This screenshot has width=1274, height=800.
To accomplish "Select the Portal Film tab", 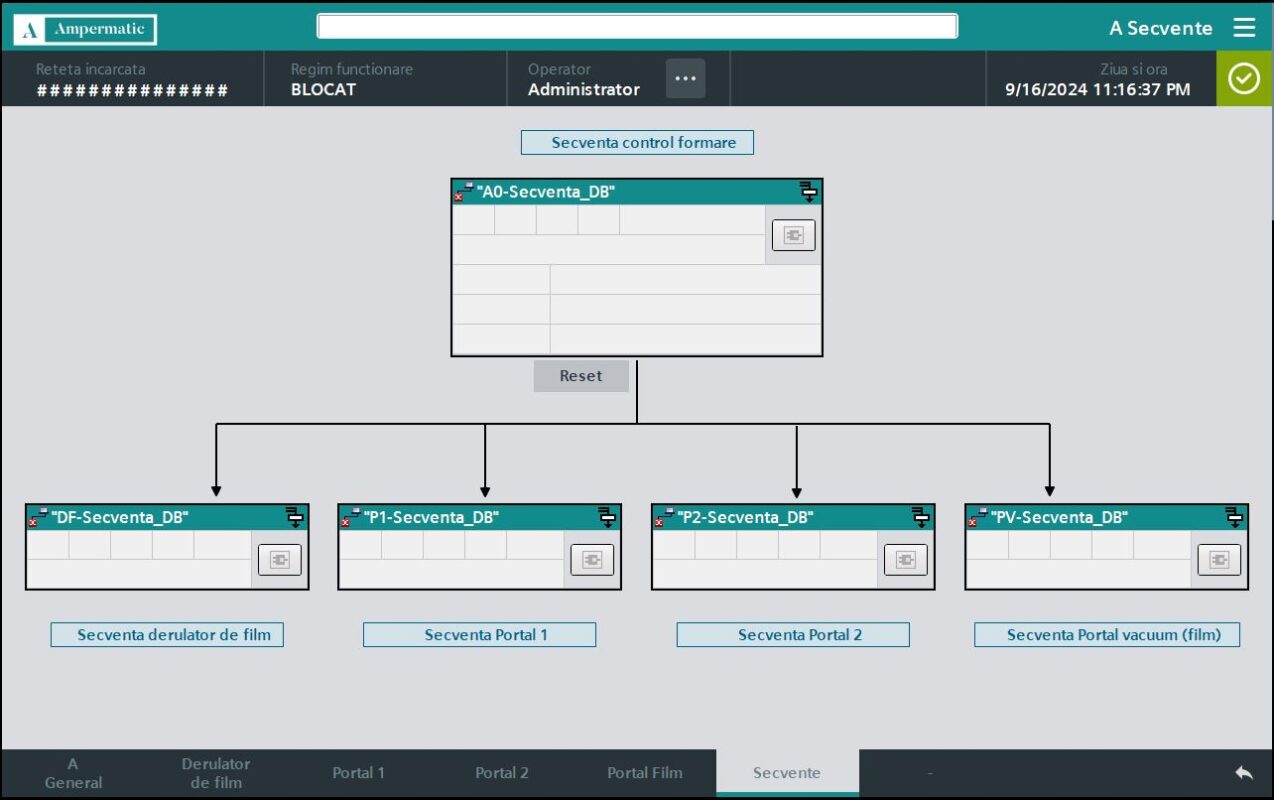I will [645, 773].
